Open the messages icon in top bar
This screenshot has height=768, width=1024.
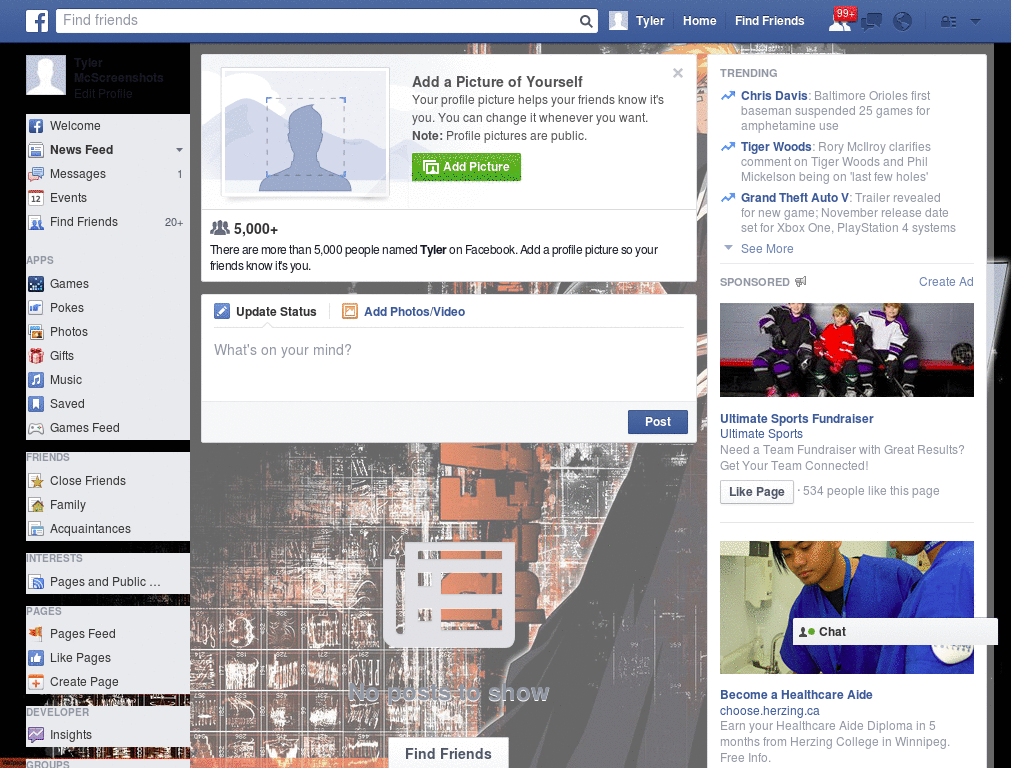pyautogui.click(x=871, y=22)
